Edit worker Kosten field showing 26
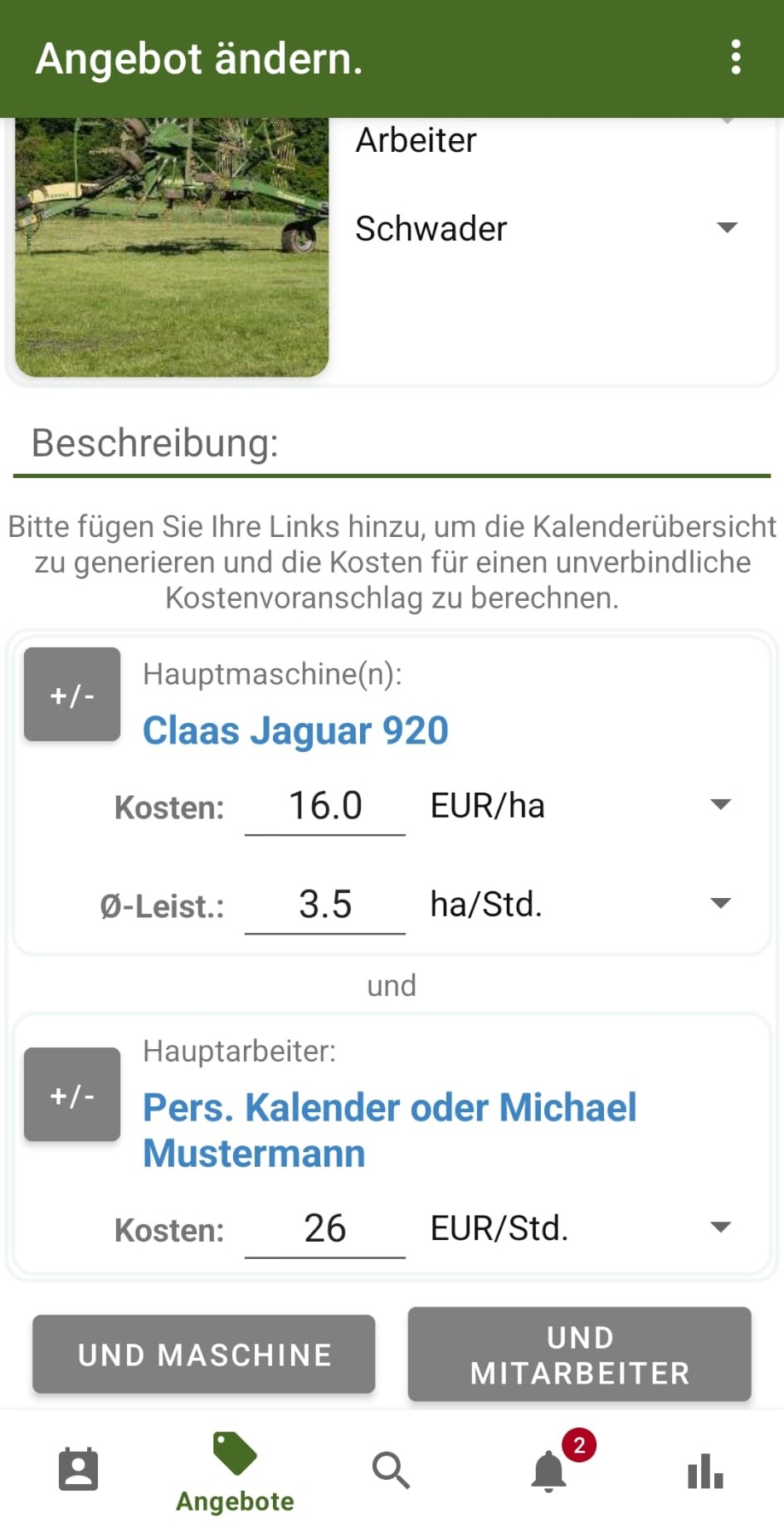The width and height of the screenshot is (784, 1523). (x=325, y=1229)
